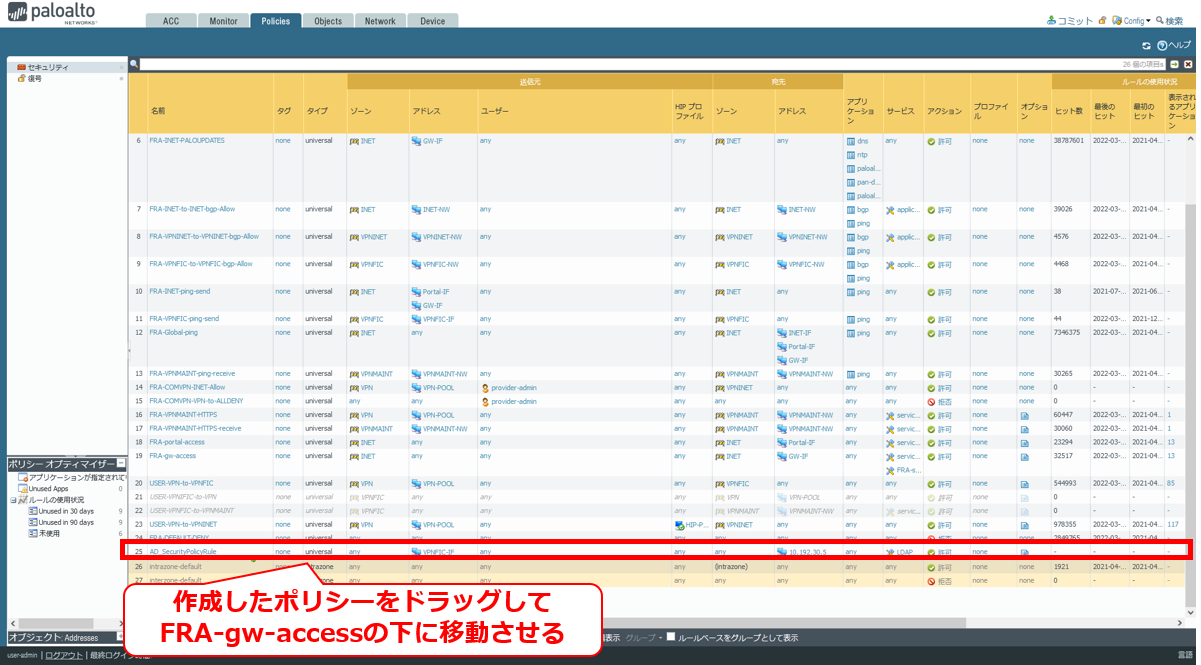Image resolution: width=1201 pixels, height=665 pixels.
Task: Clear filter with red X icon
Action: [1188, 64]
